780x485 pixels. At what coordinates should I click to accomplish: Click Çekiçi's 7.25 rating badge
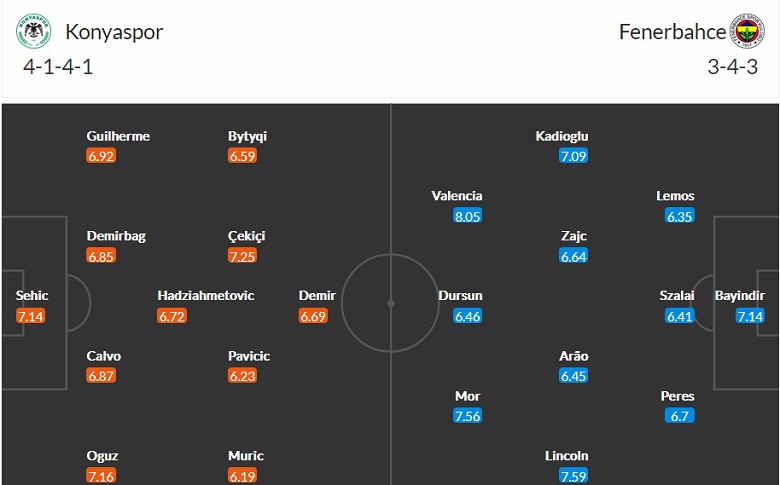[244, 256]
